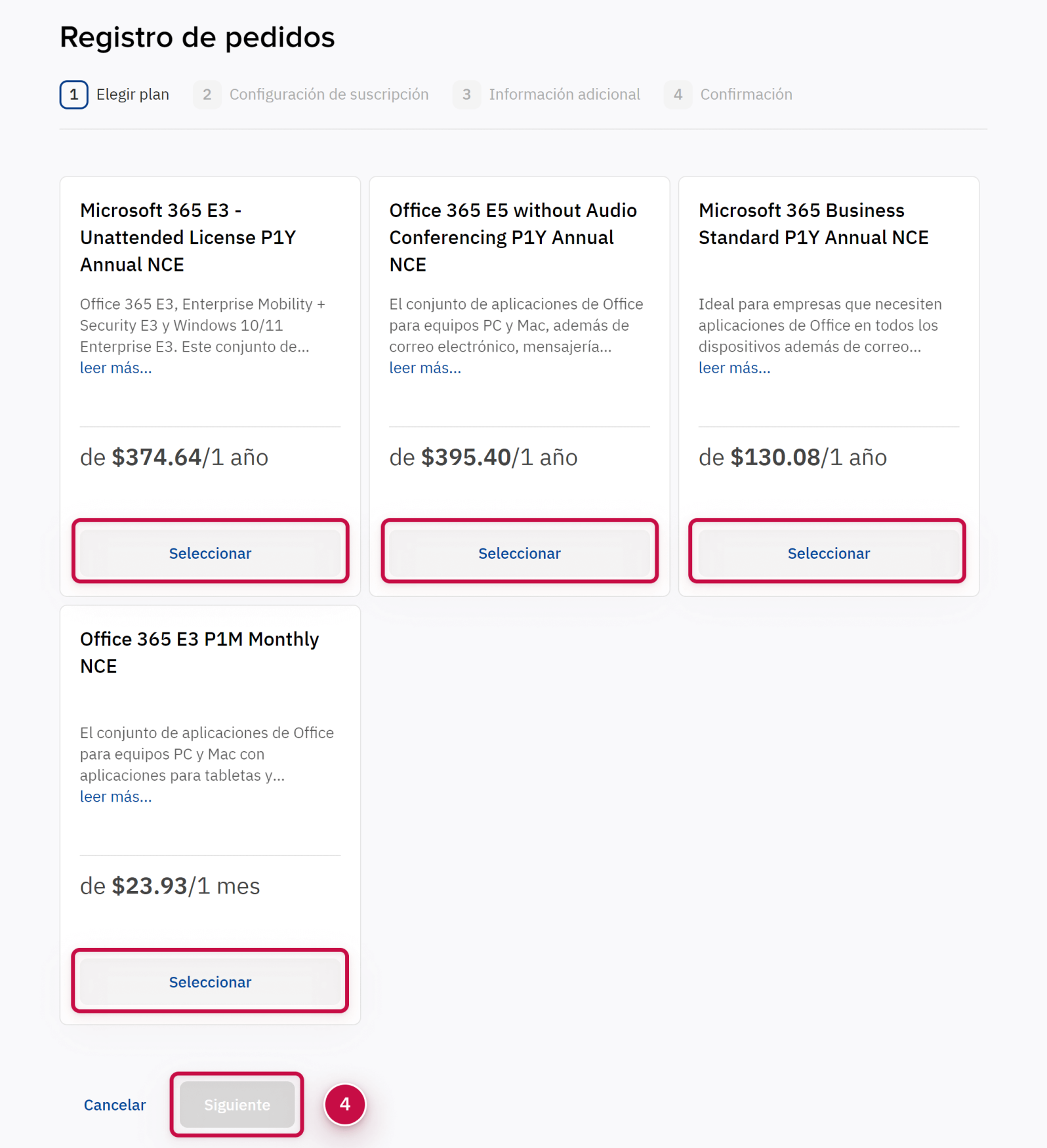This screenshot has height=1148, width=1047.
Task: Expand leer más for Office 365 E5
Action: click(x=425, y=368)
